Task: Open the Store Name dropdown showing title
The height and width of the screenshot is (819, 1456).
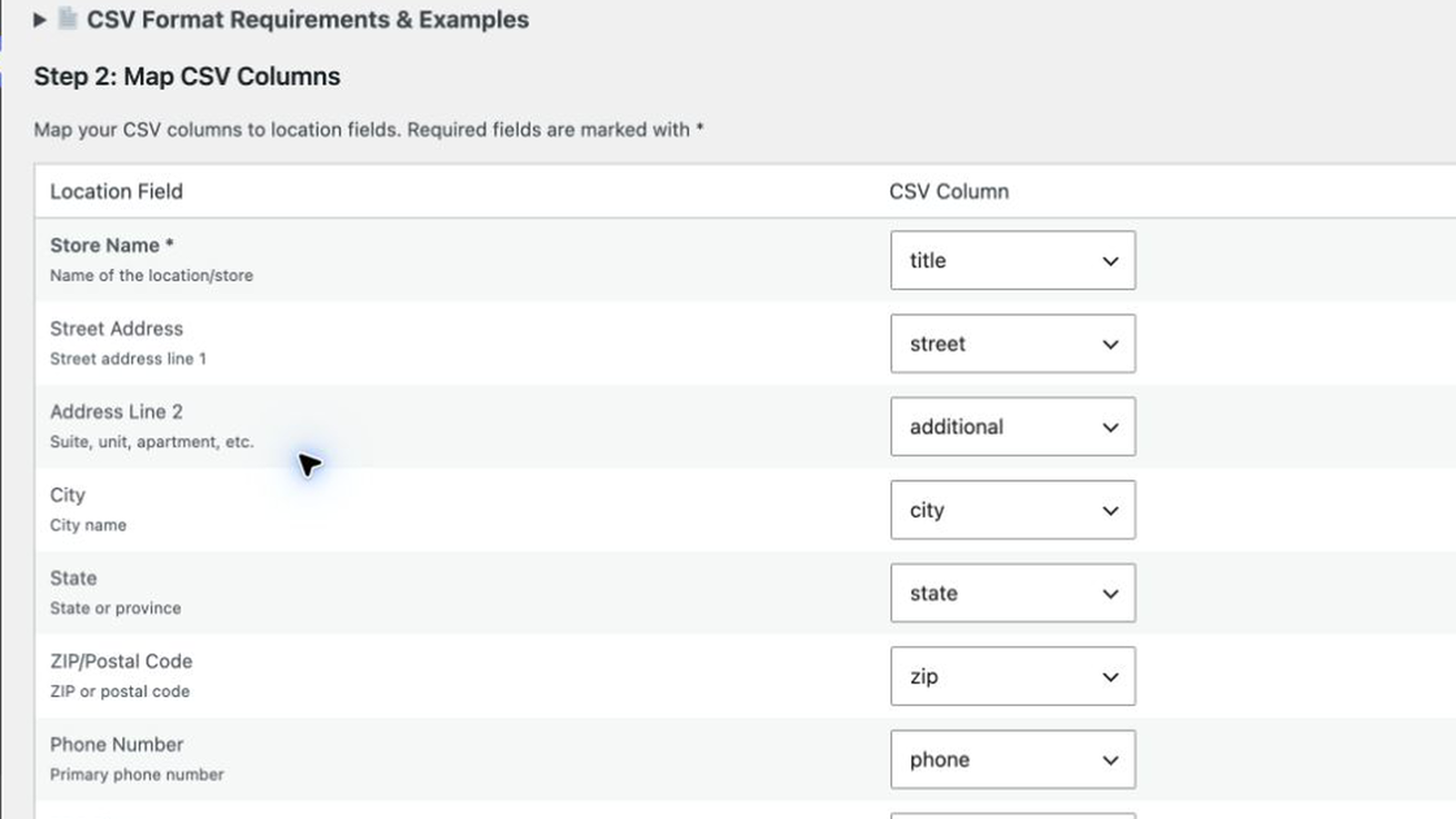Action: 1013,260
